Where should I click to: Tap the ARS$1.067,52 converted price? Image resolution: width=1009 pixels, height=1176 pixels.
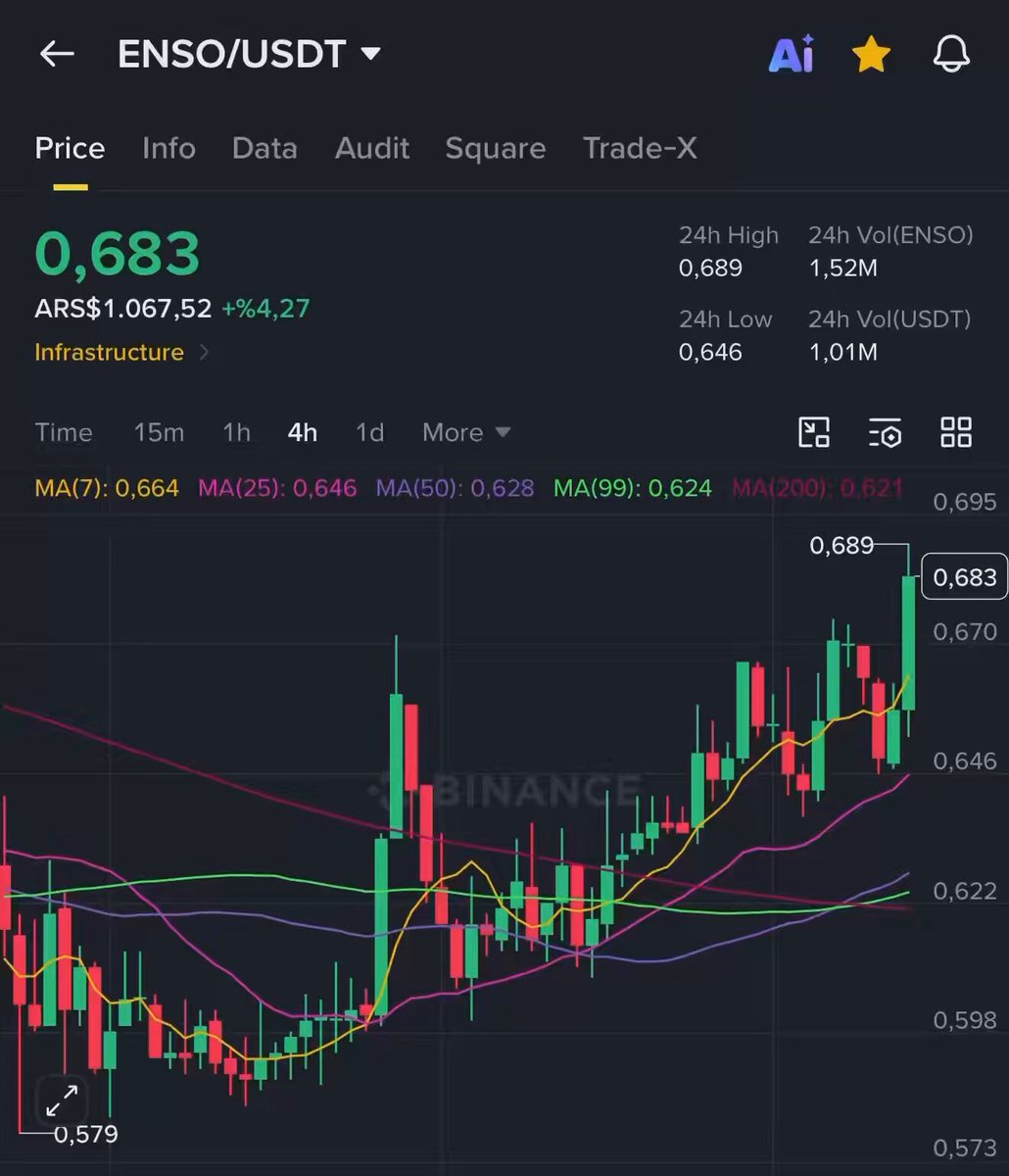pyautogui.click(x=123, y=309)
